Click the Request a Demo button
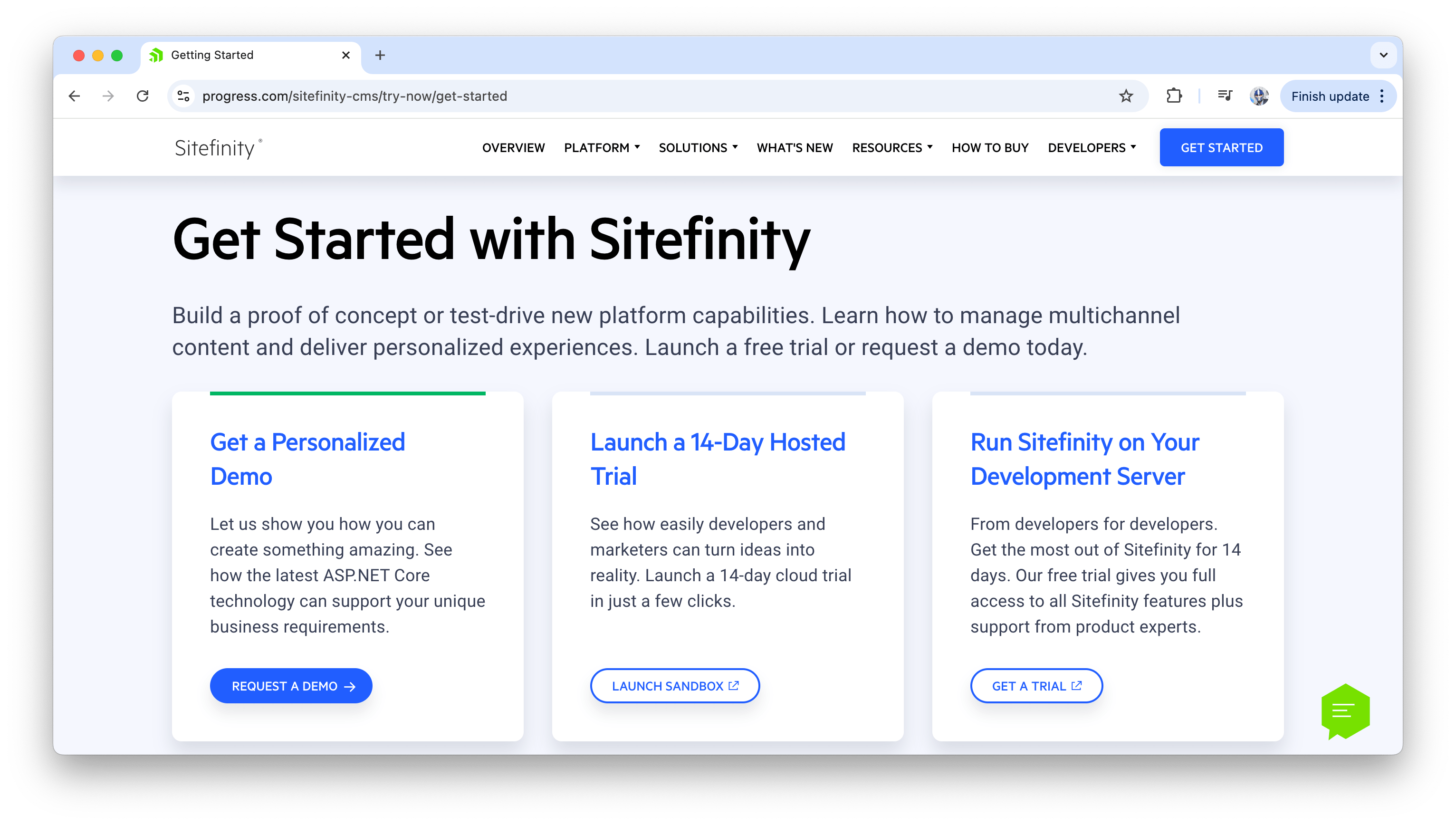The width and height of the screenshot is (1456, 825). coord(291,686)
